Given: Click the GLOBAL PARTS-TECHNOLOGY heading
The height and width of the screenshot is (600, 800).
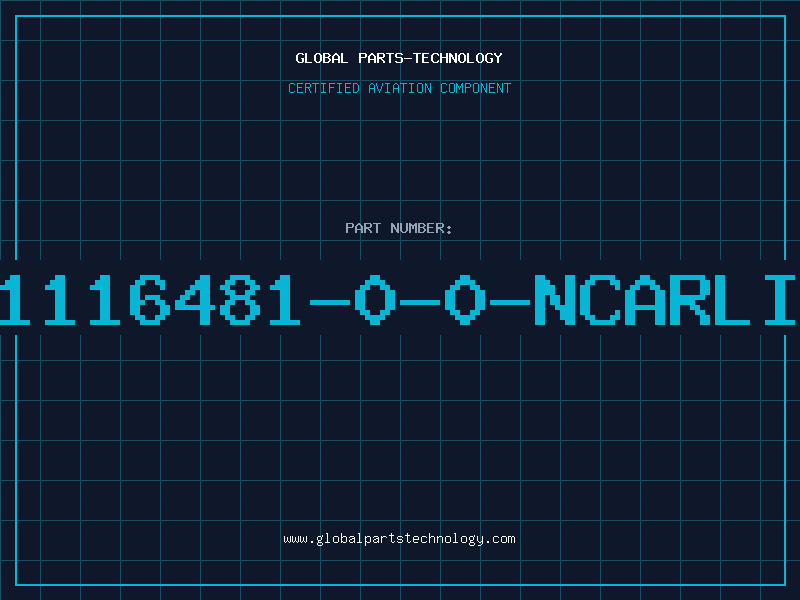Looking at the screenshot, I should click(x=399, y=58).
